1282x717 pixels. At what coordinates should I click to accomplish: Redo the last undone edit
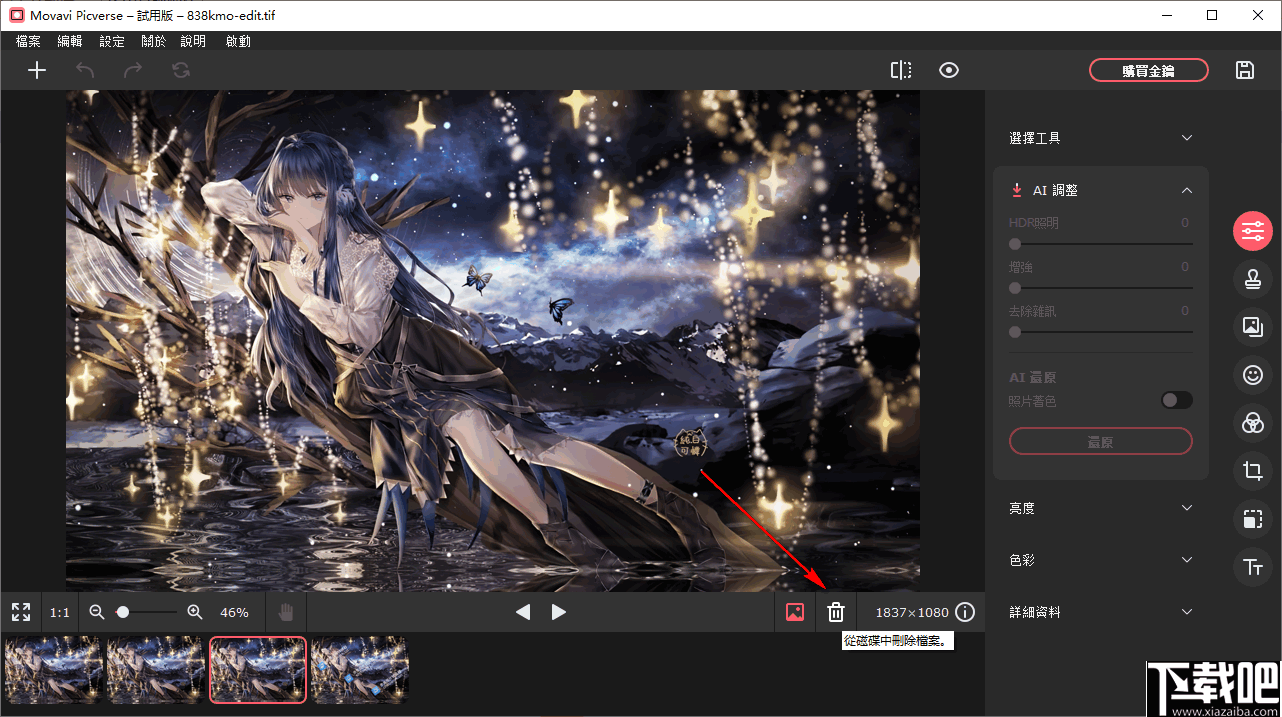click(133, 70)
